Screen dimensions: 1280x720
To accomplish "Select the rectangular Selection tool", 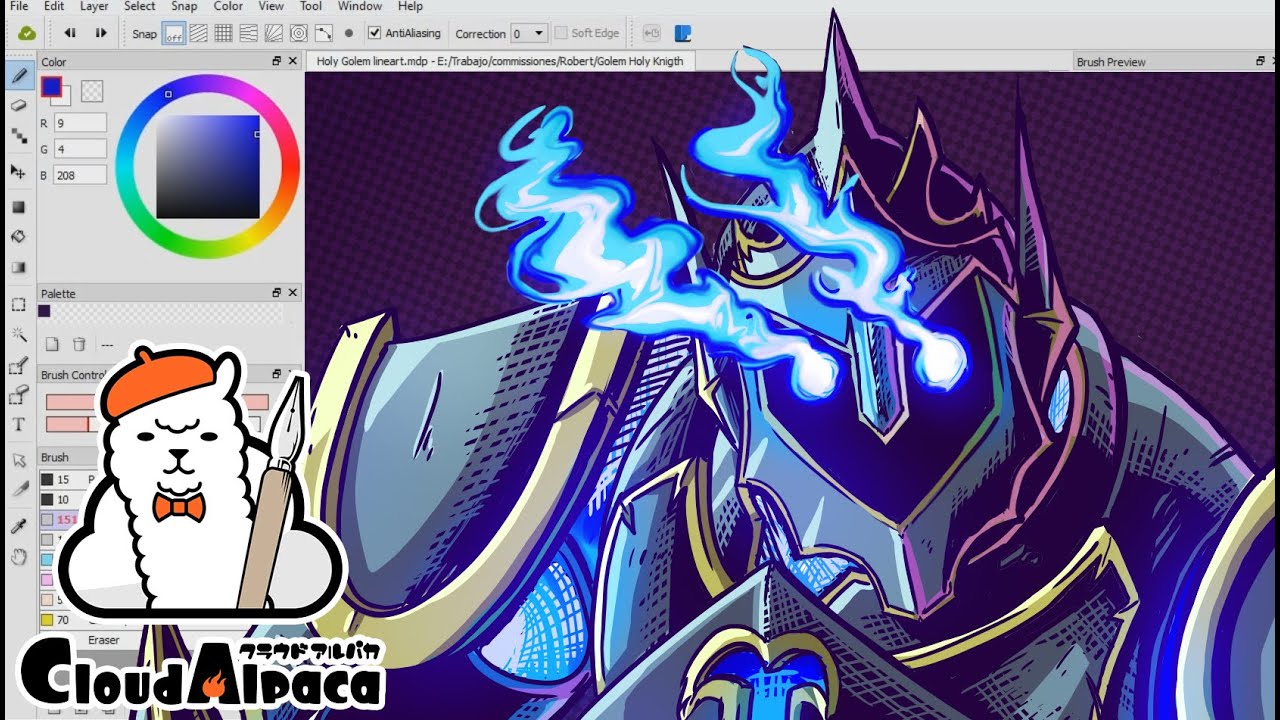I will [x=18, y=305].
